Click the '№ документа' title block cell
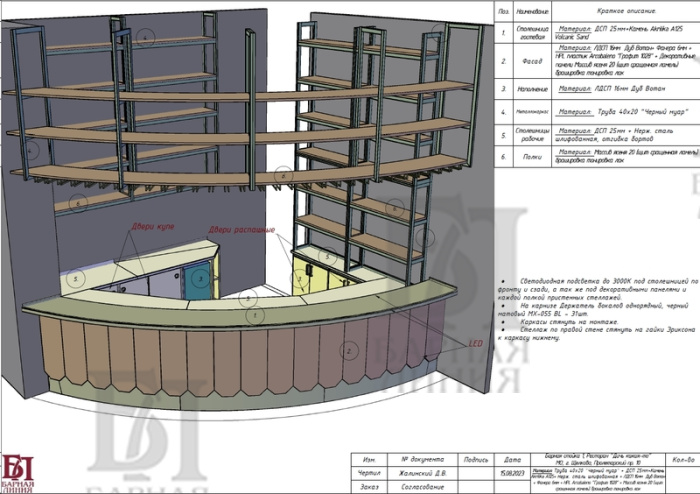Image resolution: width=700 pixels, height=494 pixels. point(422,460)
